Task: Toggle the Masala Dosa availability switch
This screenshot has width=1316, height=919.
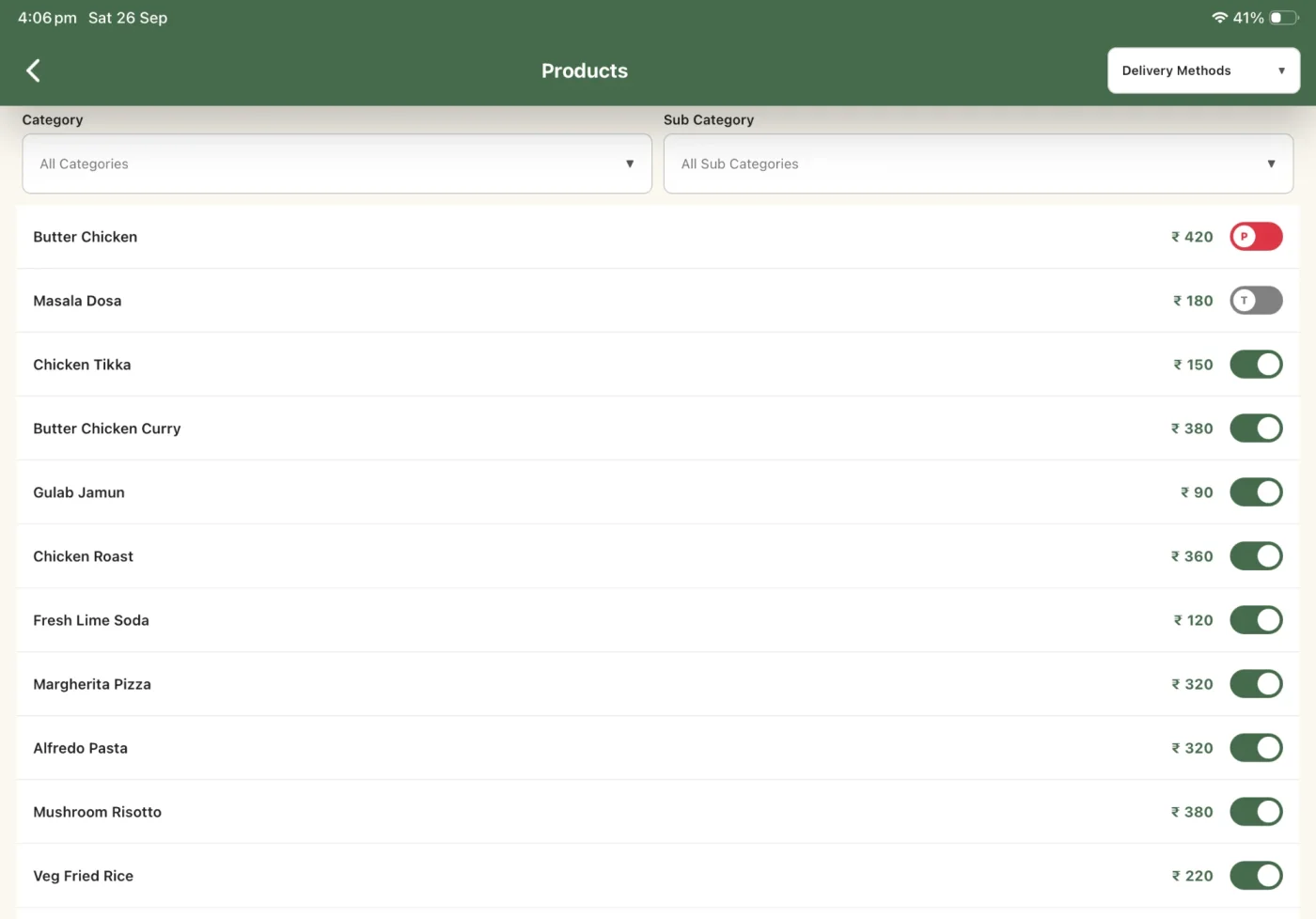Action: (x=1256, y=301)
